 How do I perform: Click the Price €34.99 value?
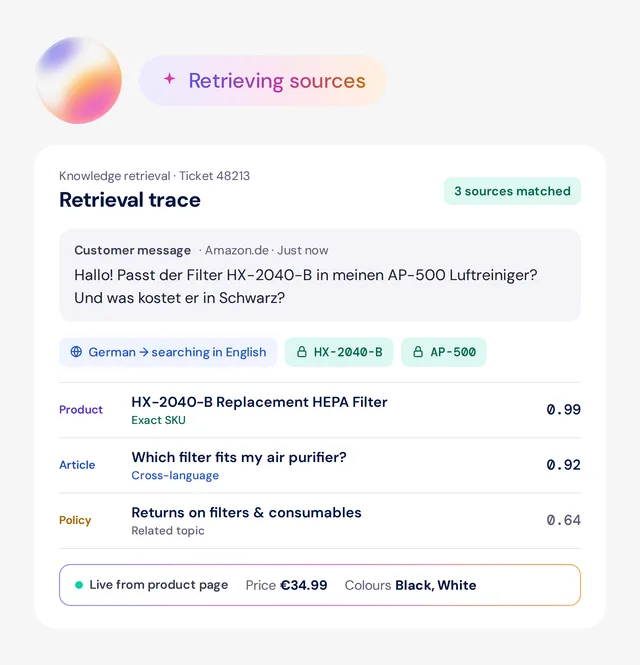tap(287, 585)
